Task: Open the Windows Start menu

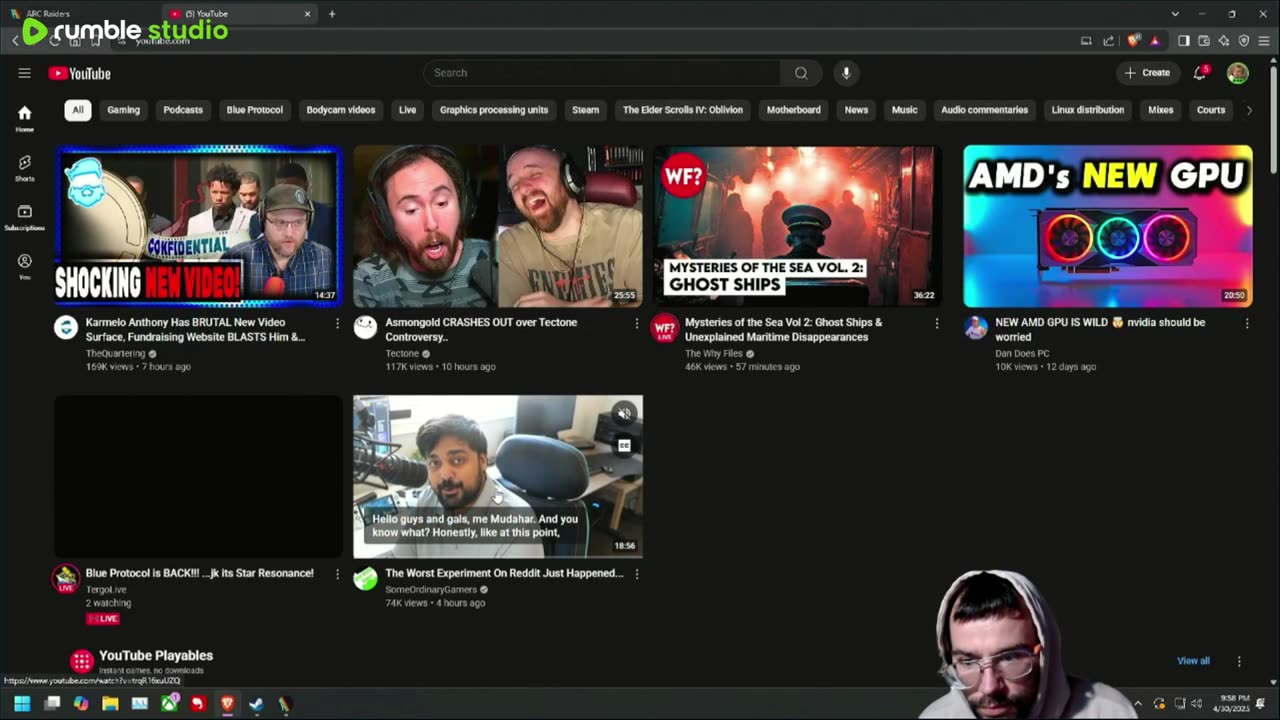Action: 22,704
